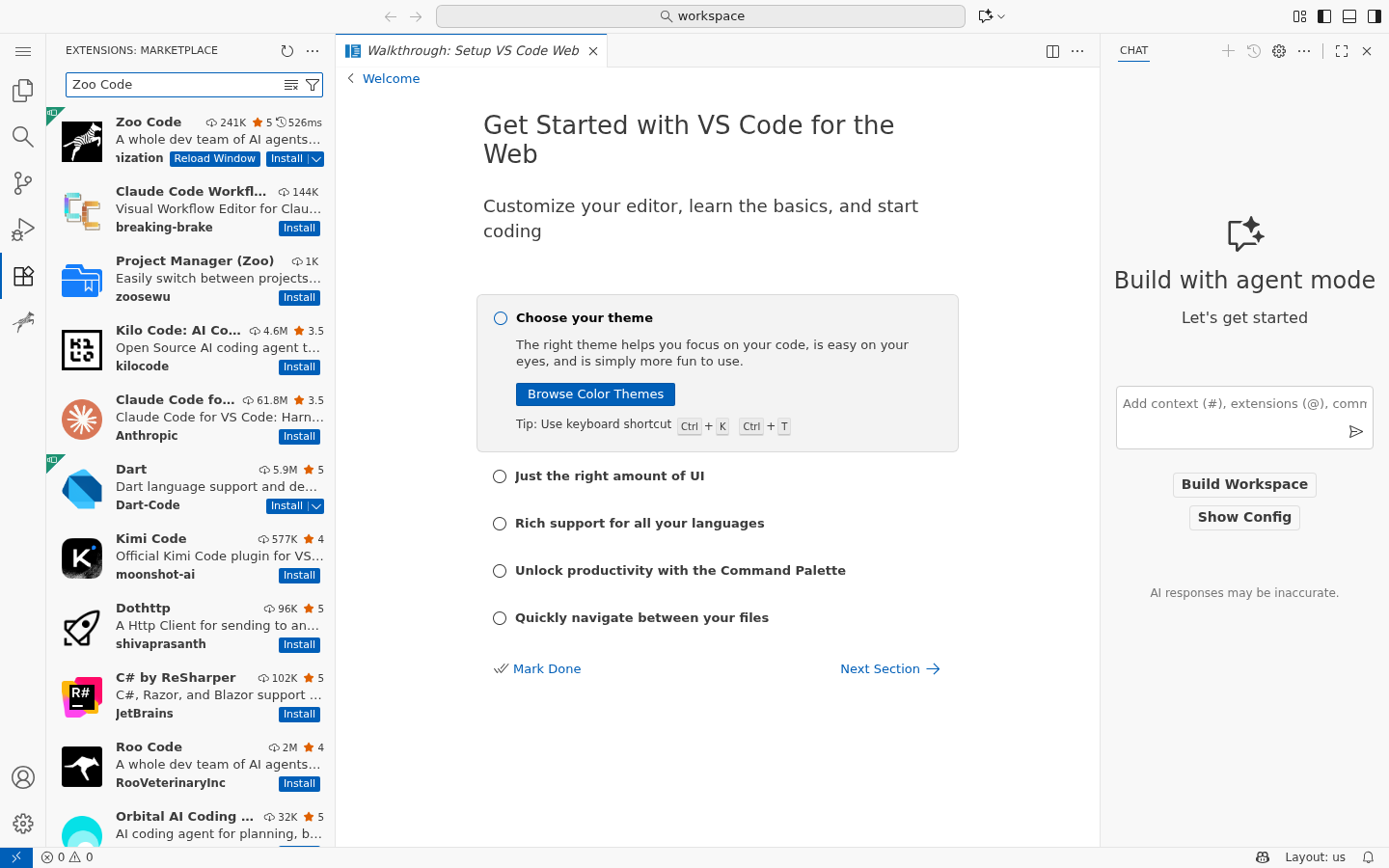Image resolution: width=1389 pixels, height=868 pixels.
Task: Click Reload Window for Zoo Code
Action: point(215,159)
